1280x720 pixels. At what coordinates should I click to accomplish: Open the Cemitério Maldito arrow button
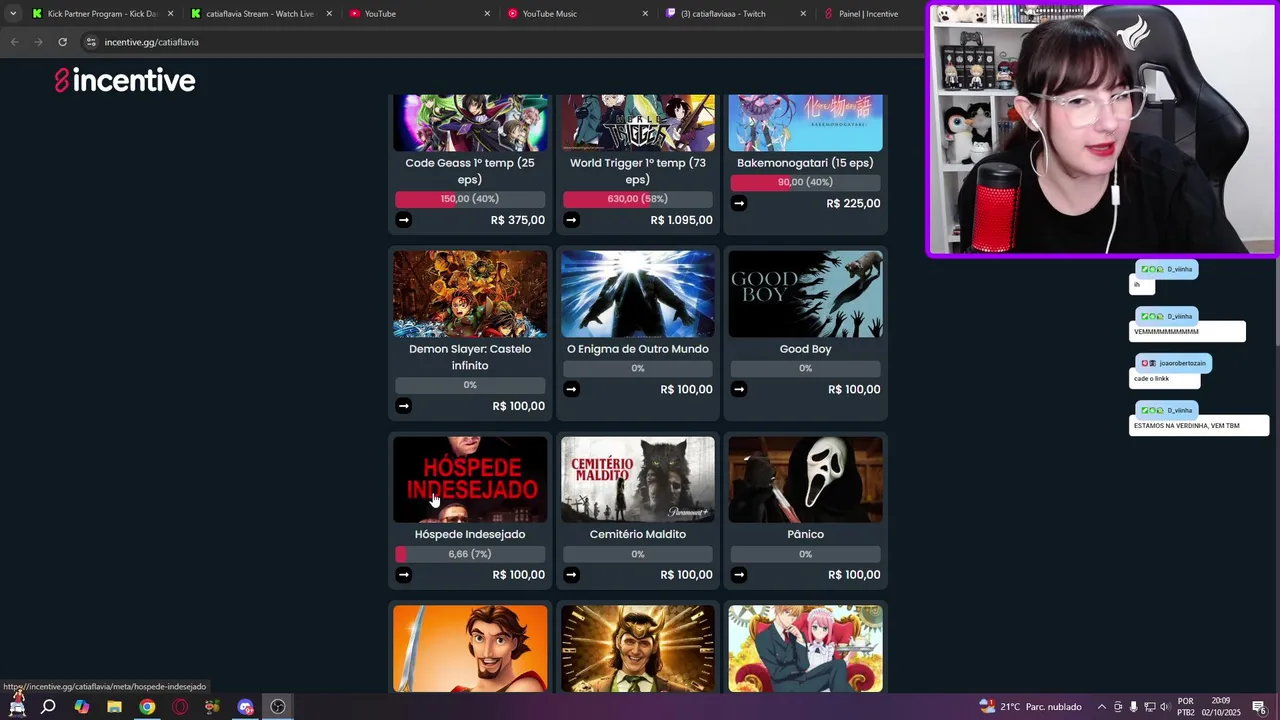[x=571, y=575]
